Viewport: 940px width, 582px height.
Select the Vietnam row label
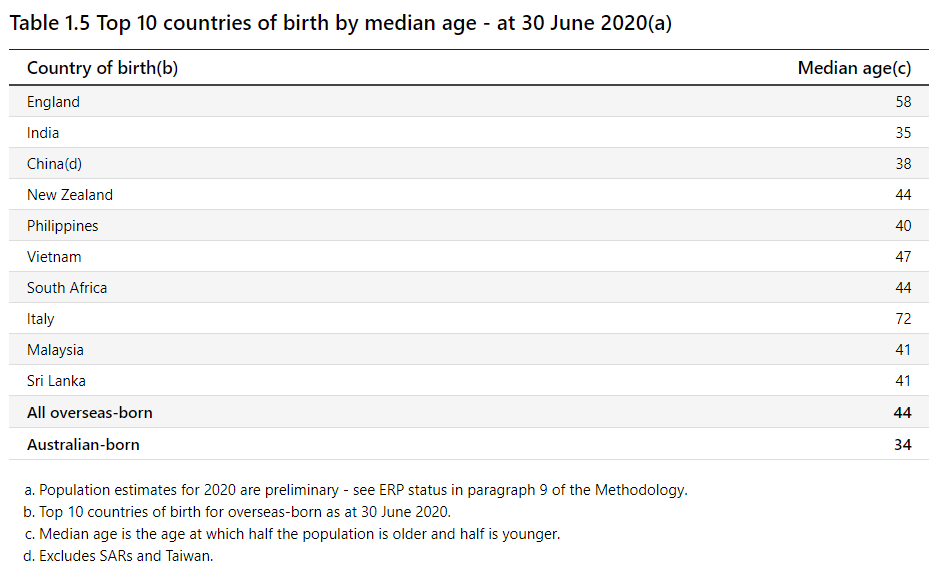(54, 257)
